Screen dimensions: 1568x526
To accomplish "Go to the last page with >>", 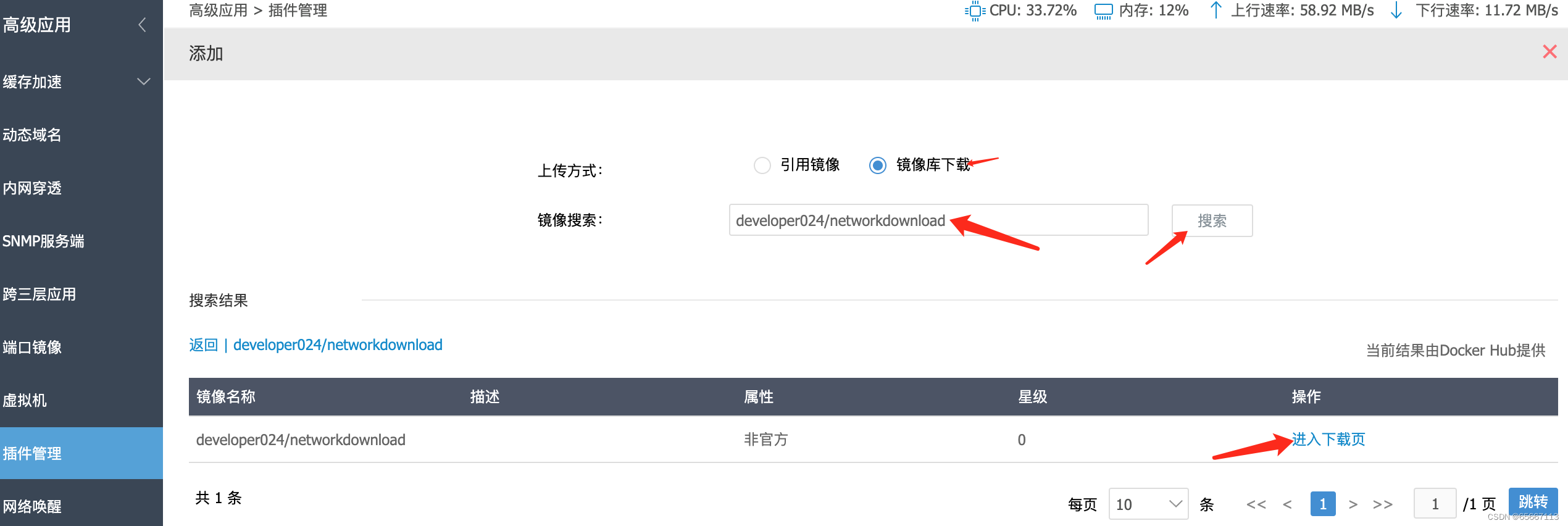I will (x=1383, y=504).
